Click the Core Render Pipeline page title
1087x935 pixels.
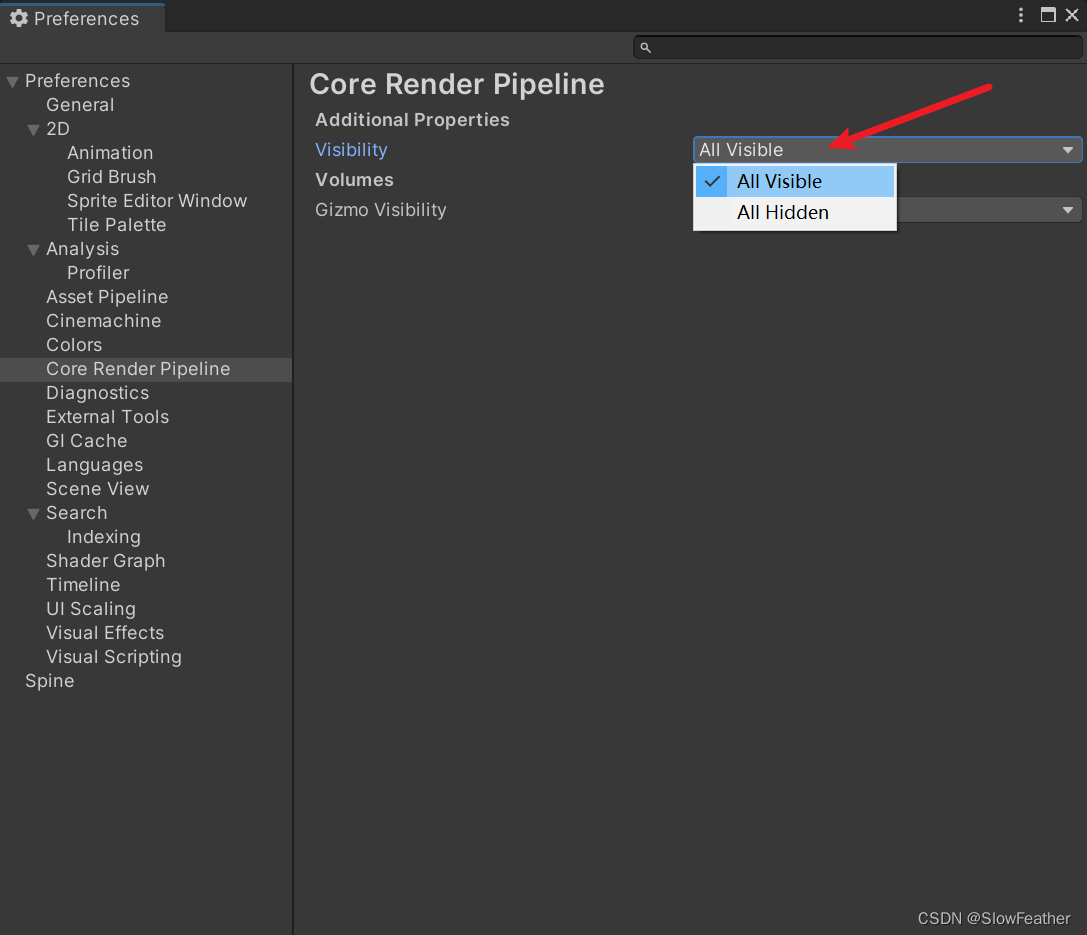457,85
